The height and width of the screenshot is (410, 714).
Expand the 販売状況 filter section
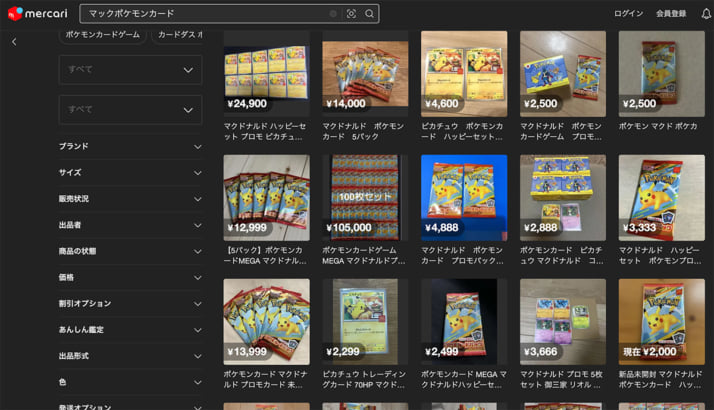pyautogui.click(x=130, y=198)
